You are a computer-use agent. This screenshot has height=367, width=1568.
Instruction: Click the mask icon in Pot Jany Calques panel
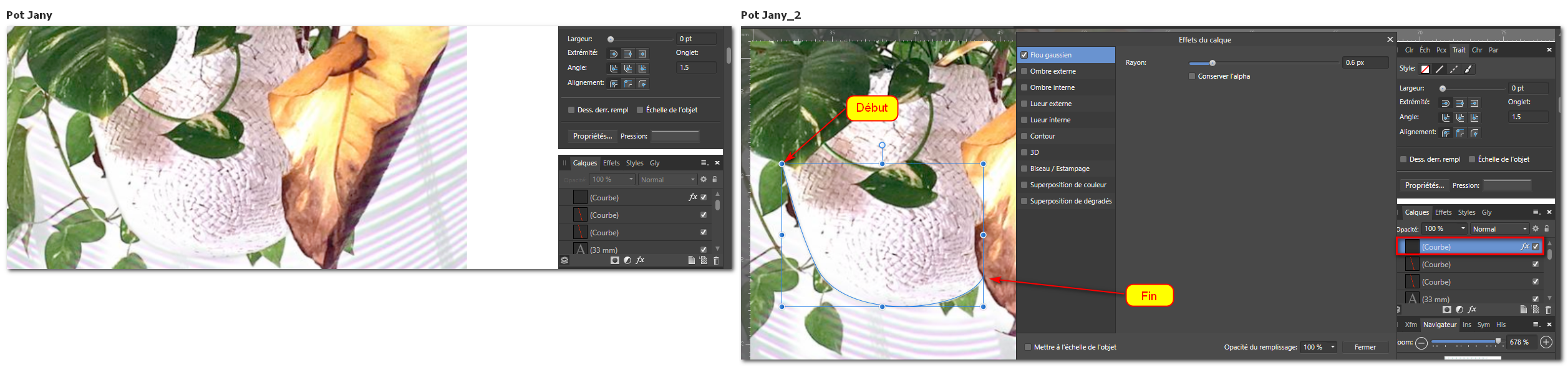(615, 260)
